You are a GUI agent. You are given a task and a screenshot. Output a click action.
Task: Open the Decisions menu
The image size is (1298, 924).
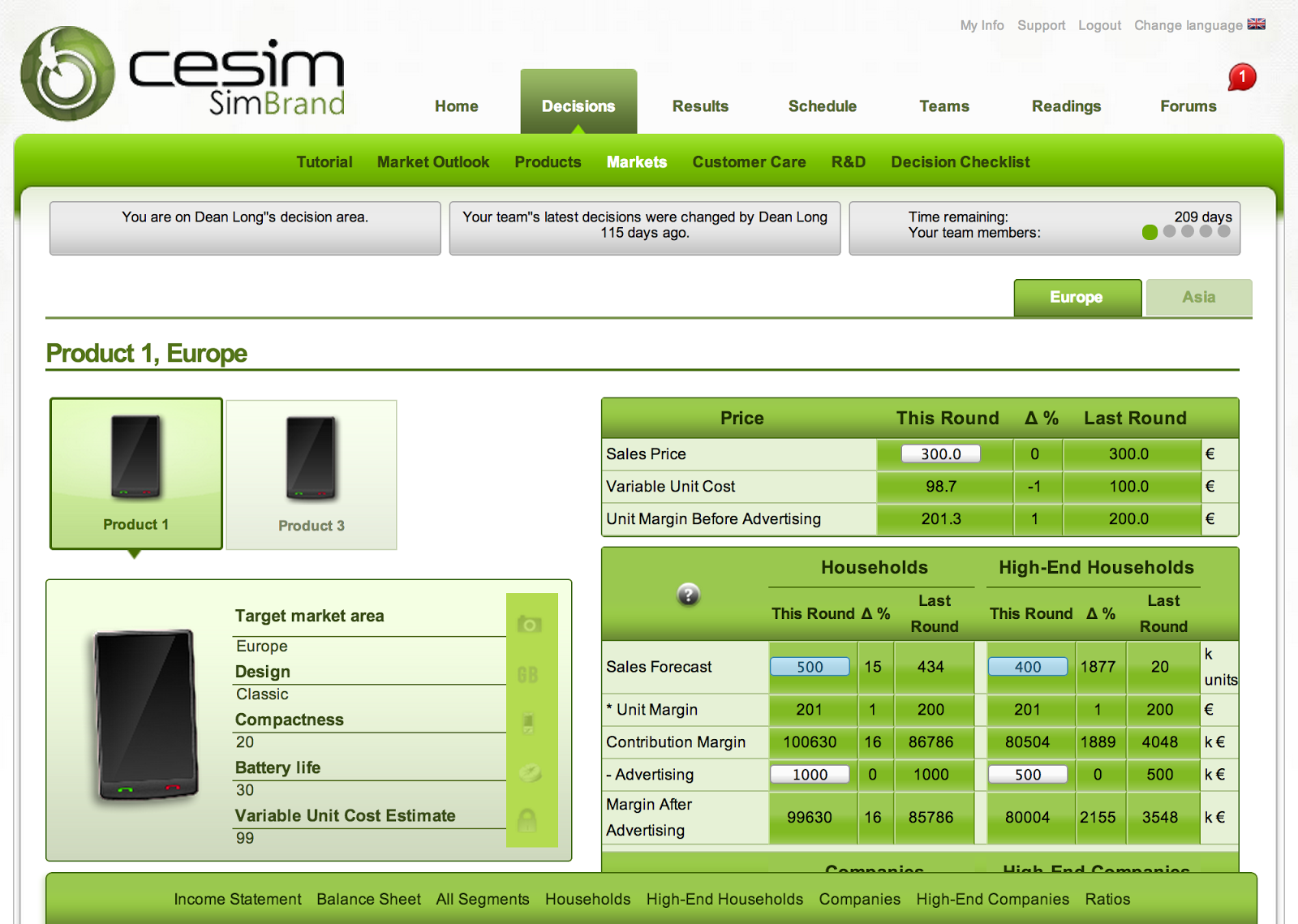pos(578,105)
